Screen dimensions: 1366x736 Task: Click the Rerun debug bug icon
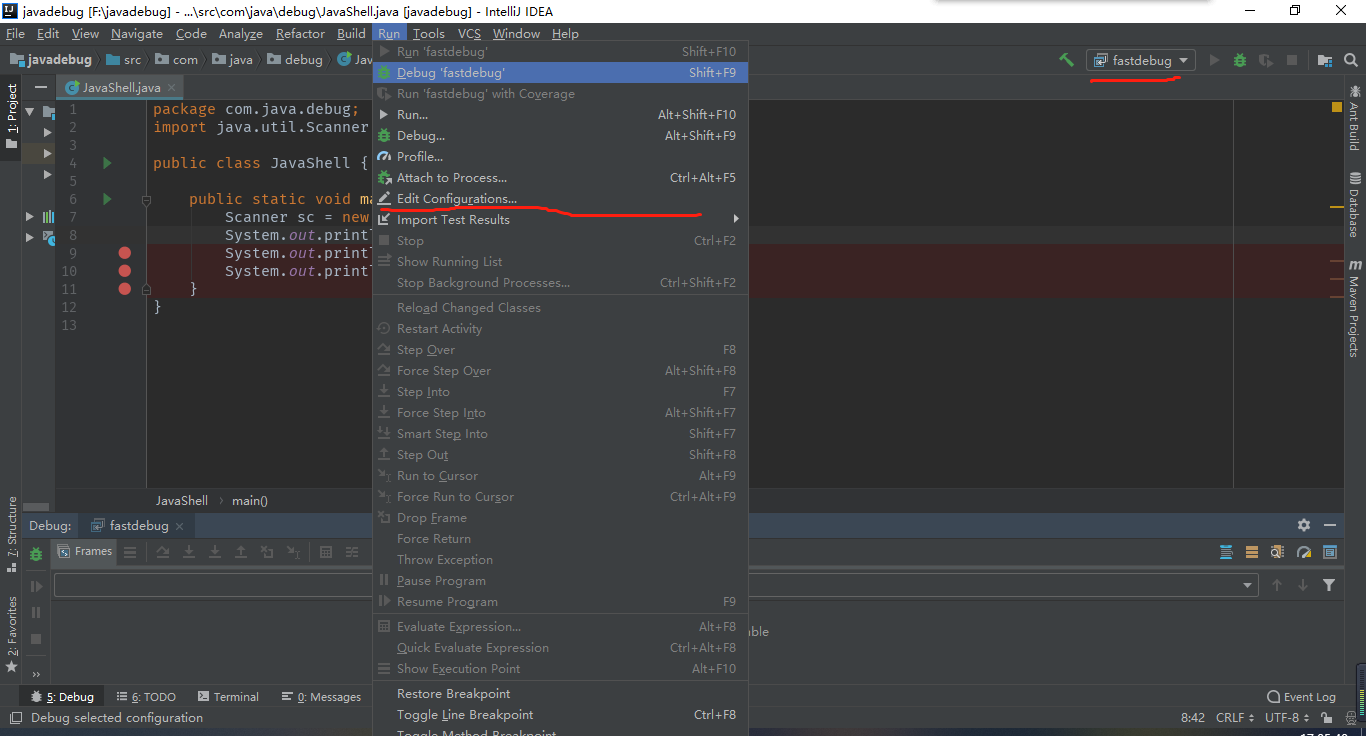tap(36, 553)
